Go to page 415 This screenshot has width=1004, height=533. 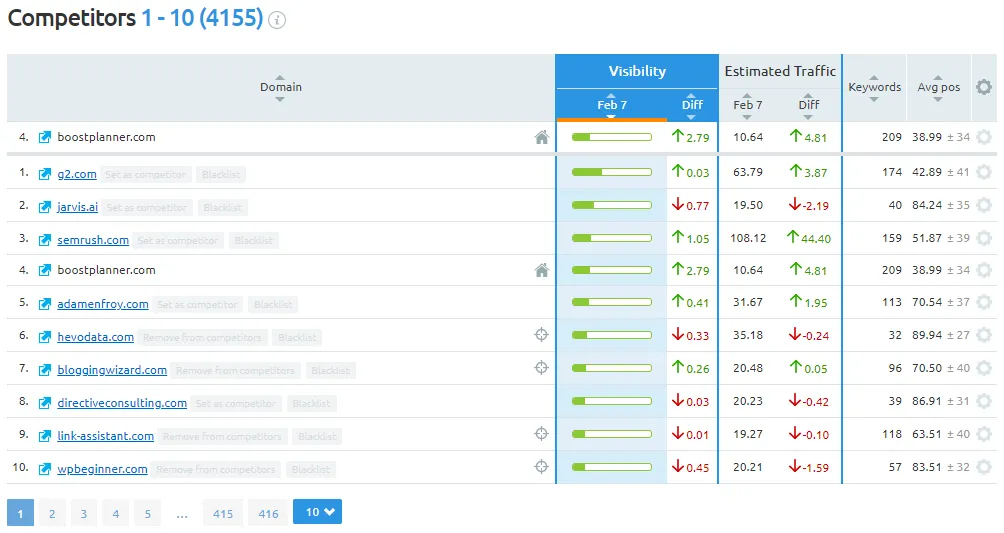pos(223,514)
